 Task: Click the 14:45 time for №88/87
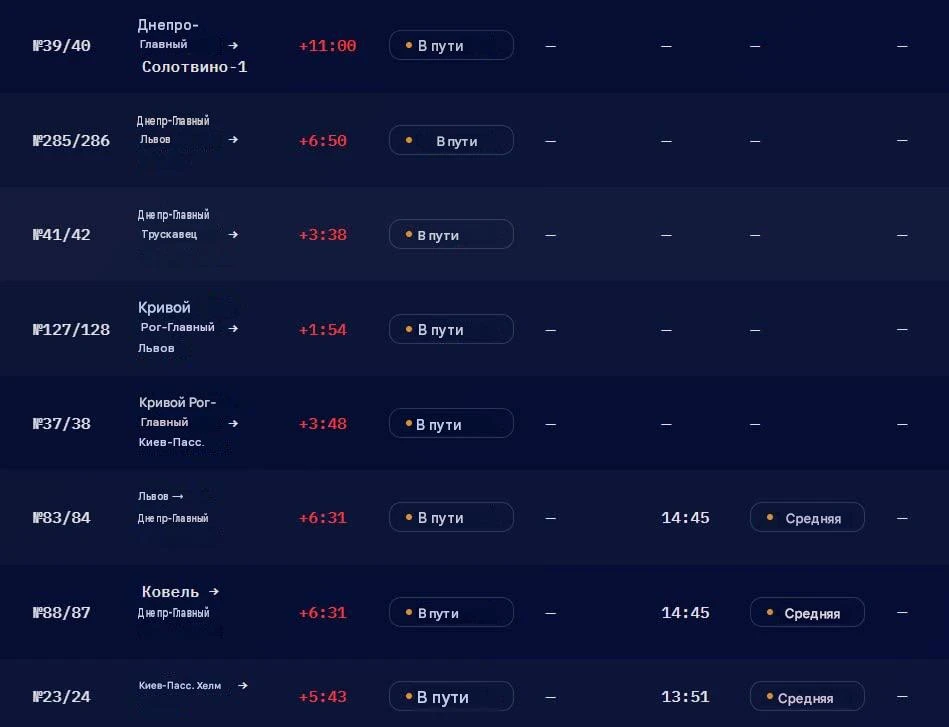[685, 613]
